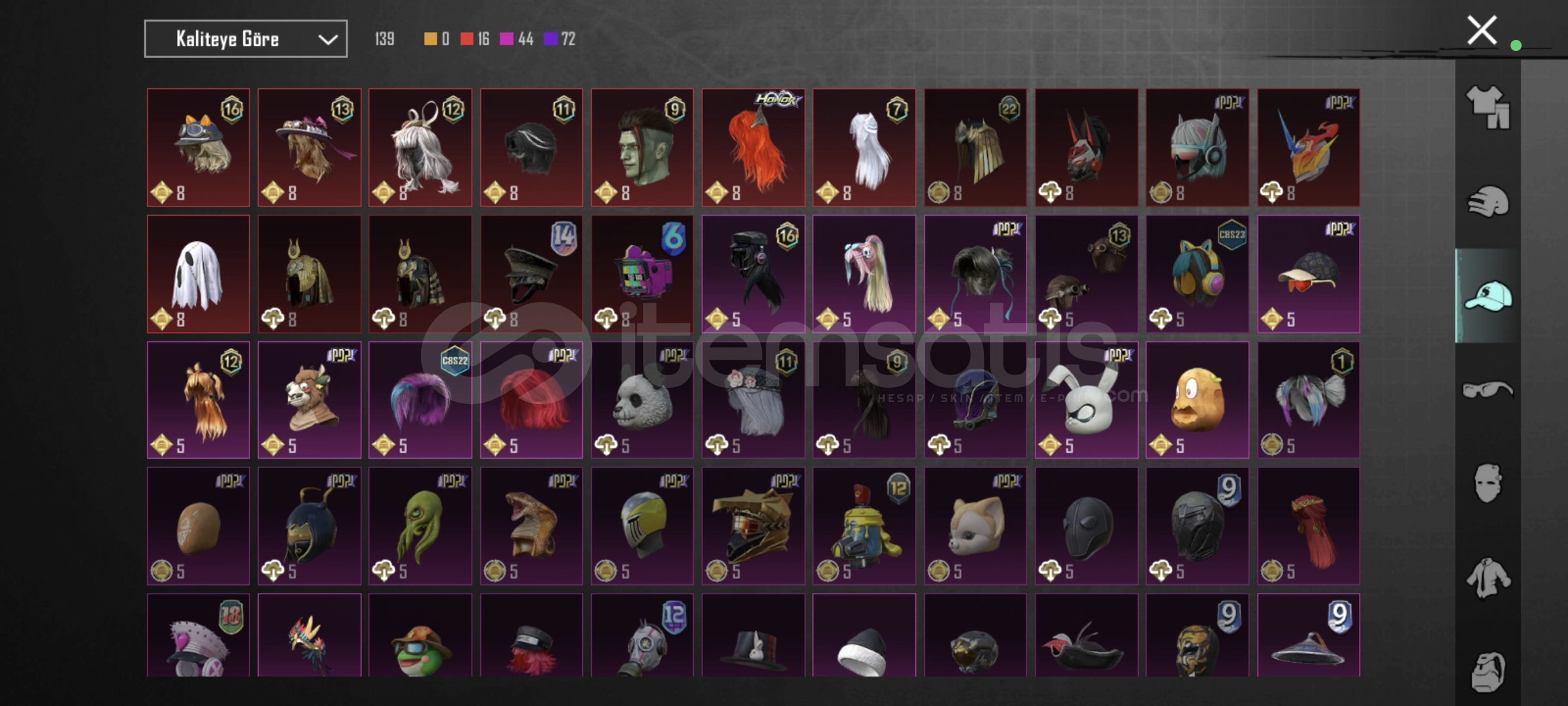Choose the green zombie head with headband
The image size is (1568, 706).
click(x=642, y=148)
